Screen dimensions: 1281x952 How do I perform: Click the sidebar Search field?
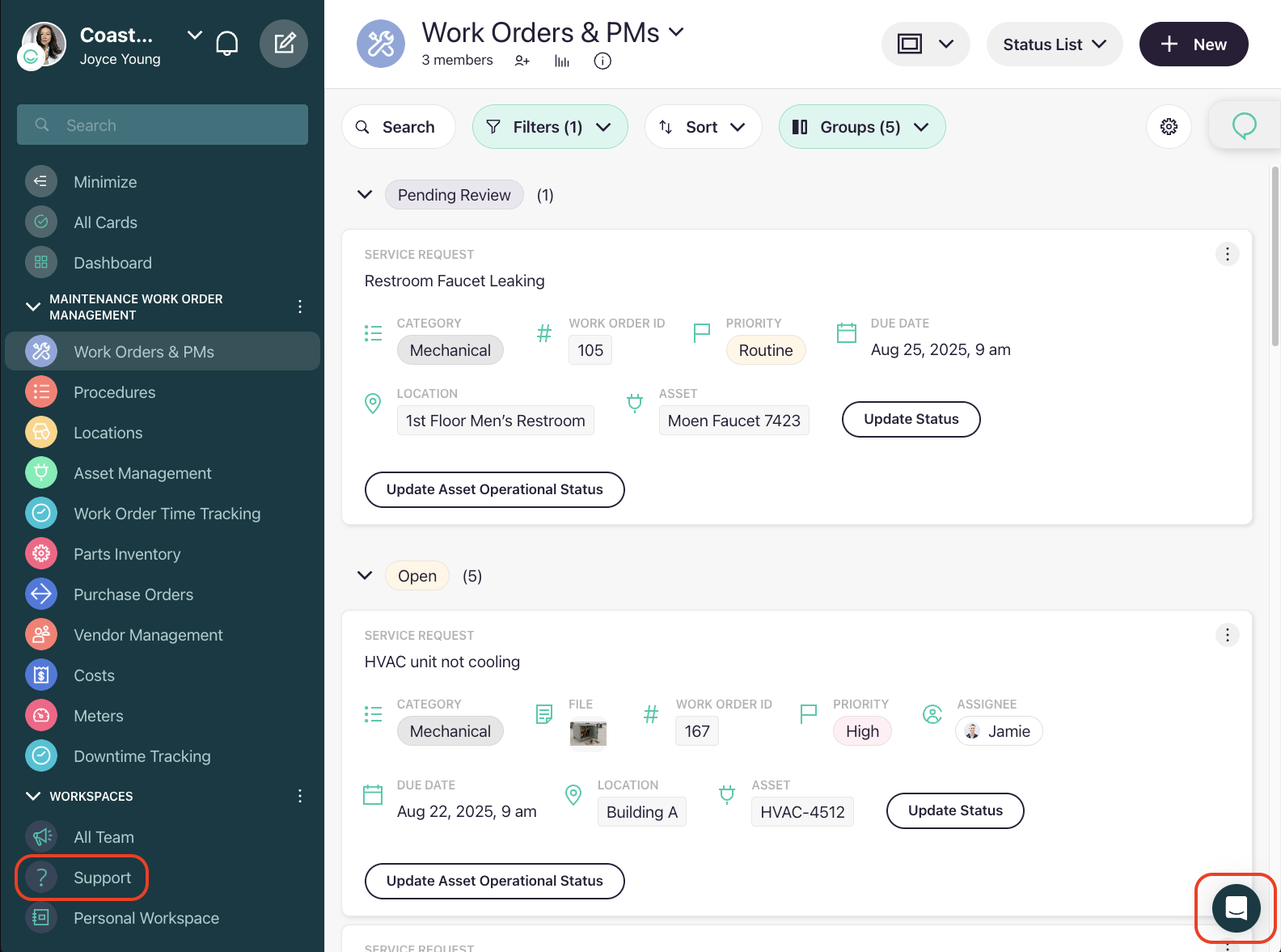pyautogui.click(x=163, y=125)
